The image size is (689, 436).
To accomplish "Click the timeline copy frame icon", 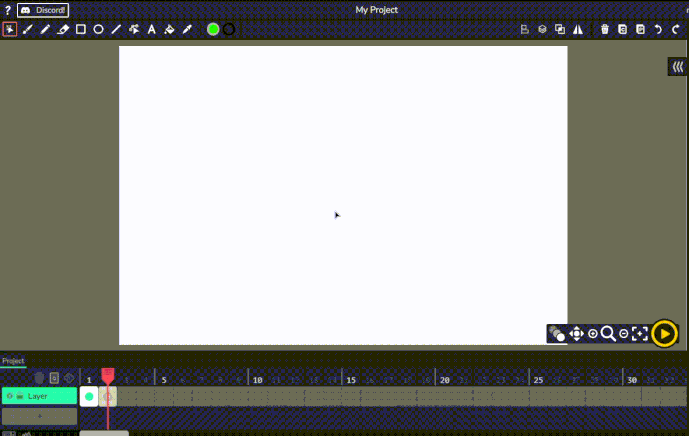I will 54,378.
